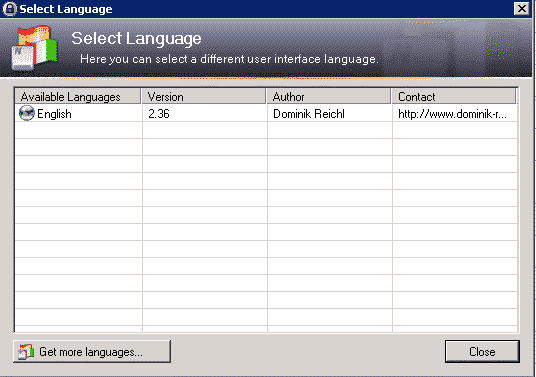The width and height of the screenshot is (536, 377).
Task: Select the English language entry
Action: [x=266, y=113]
